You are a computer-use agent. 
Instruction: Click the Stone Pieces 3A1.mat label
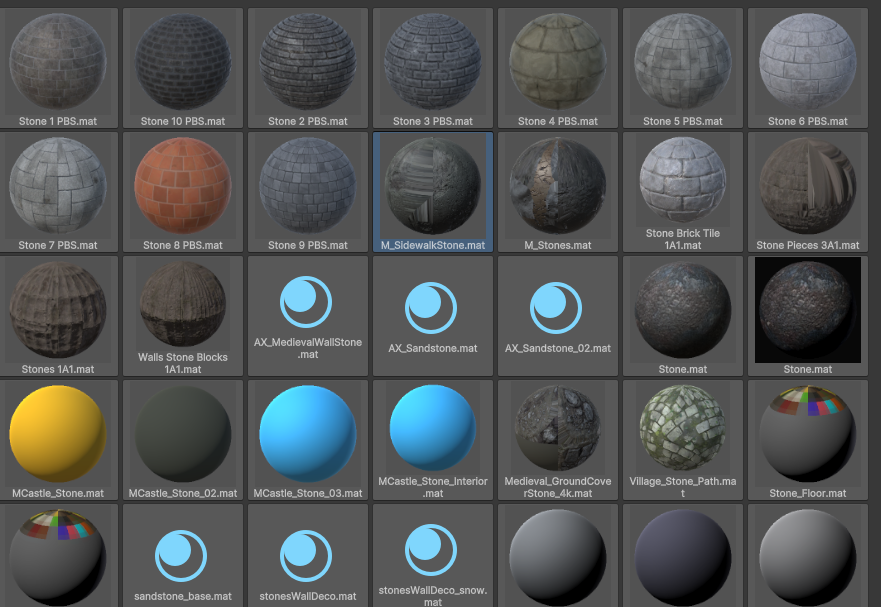[808, 246]
